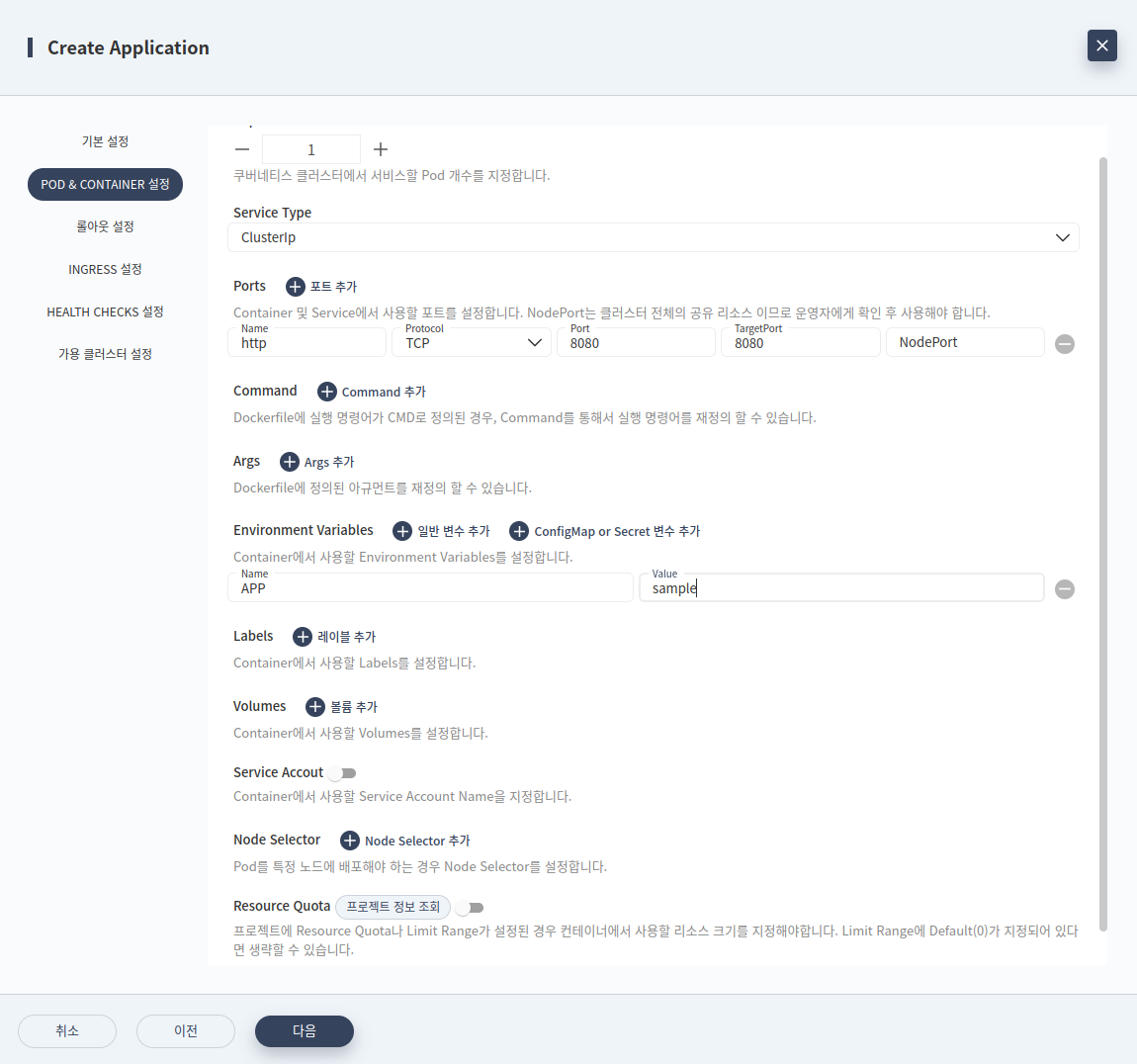
Task: Click the NodePort input field
Action: [x=965, y=342]
